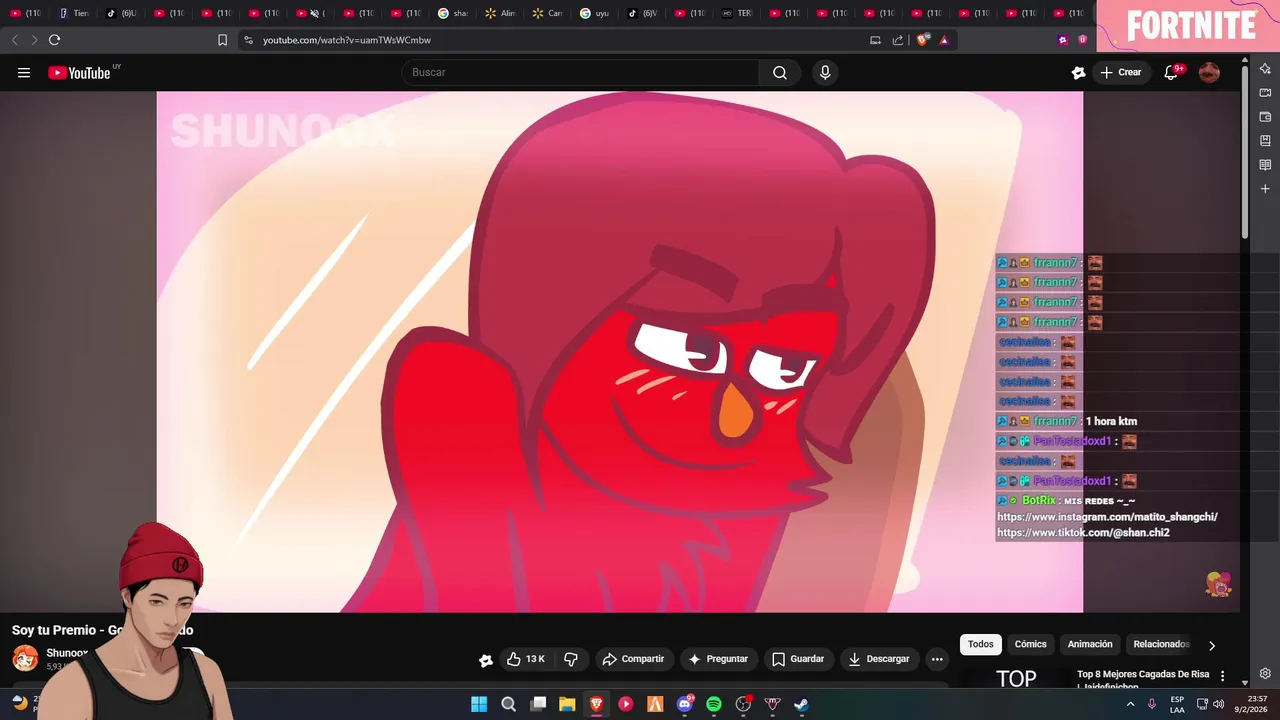Show more filter chips with right arrow
1280x720 pixels.
[x=1212, y=645]
